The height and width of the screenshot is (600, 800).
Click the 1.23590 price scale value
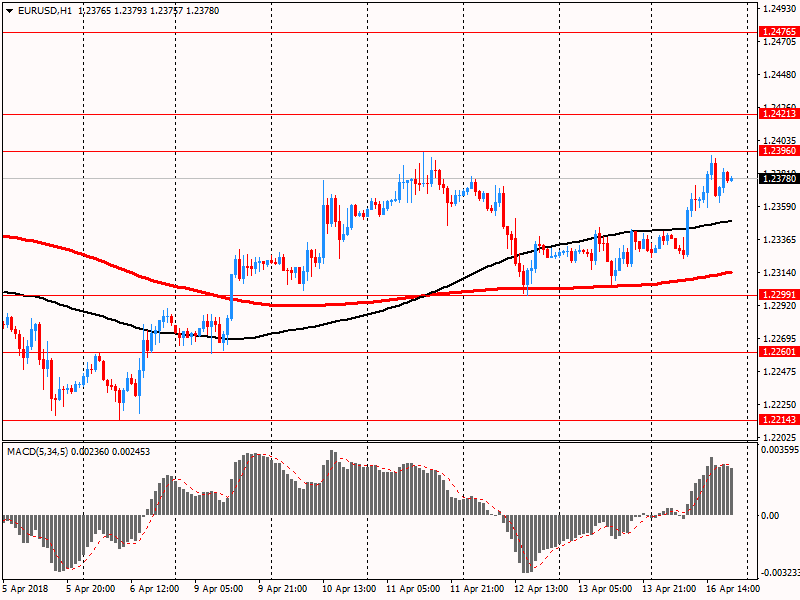(779, 207)
